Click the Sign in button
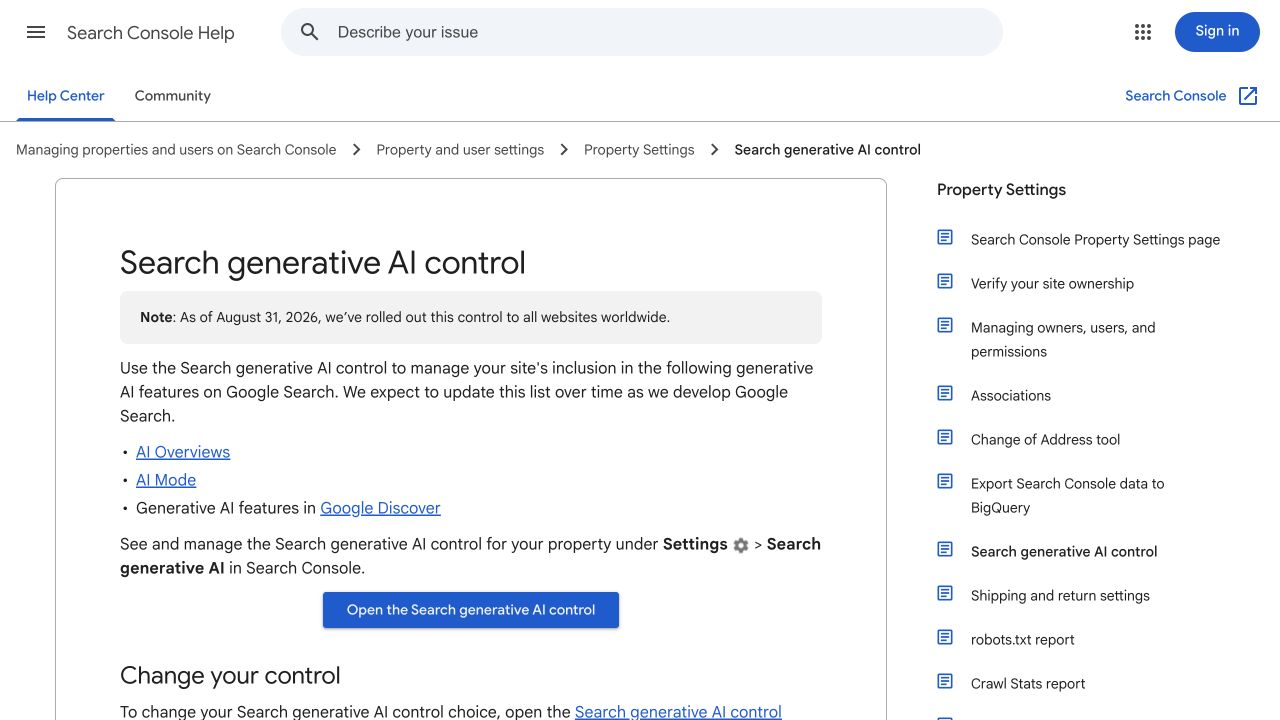The image size is (1280, 720). (x=1217, y=32)
